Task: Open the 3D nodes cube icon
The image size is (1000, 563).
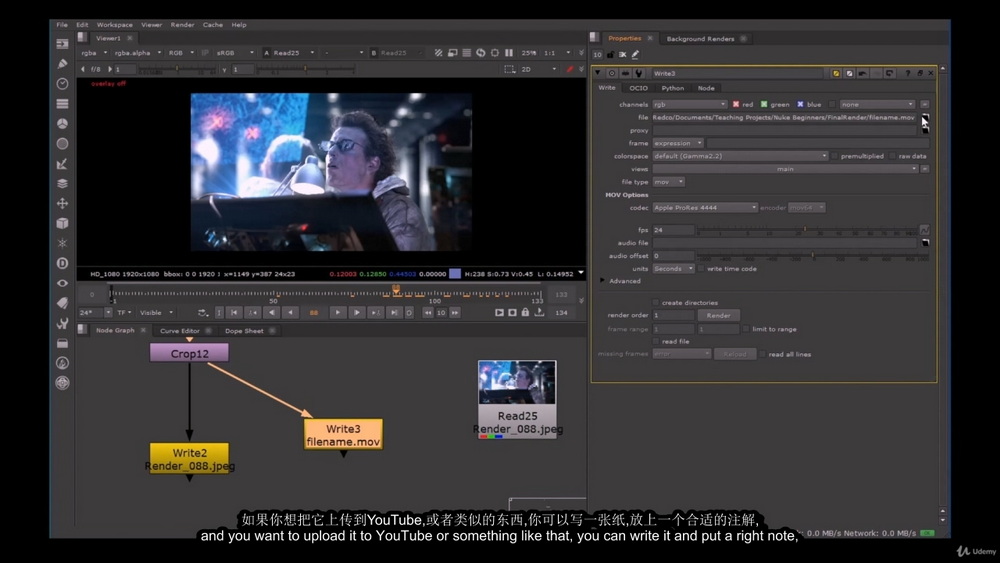Action: point(62,223)
